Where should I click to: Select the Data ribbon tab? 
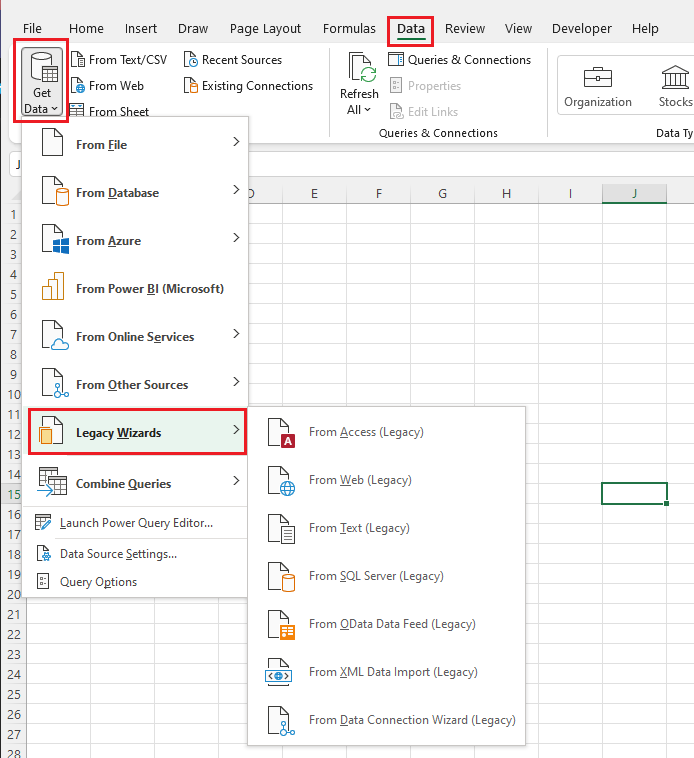(411, 29)
